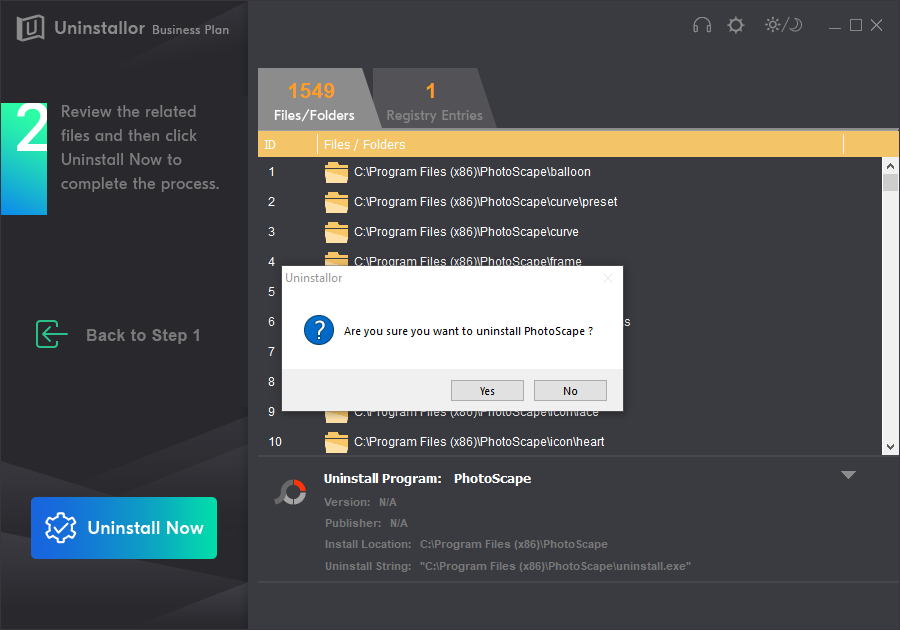
Task: Click the Uninstall String value text
Action: coord(555,566)
